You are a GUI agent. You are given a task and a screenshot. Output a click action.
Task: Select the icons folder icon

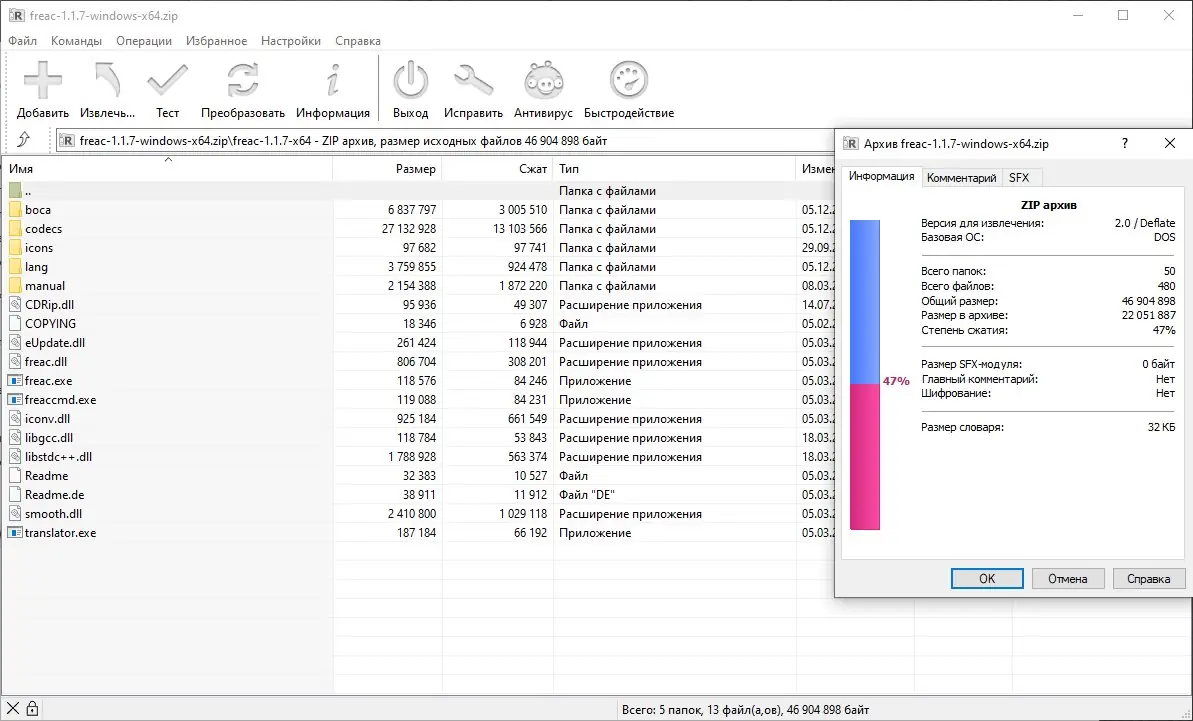pyautogui.click(x=15, y=248)
